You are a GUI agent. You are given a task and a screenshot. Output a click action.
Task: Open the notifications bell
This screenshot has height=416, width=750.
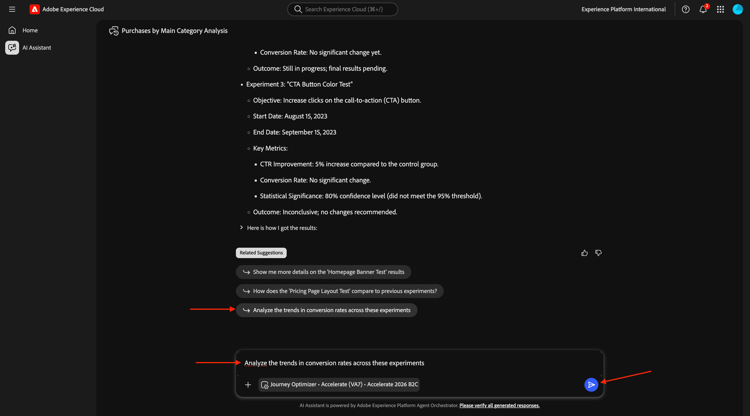pos(703,9)
